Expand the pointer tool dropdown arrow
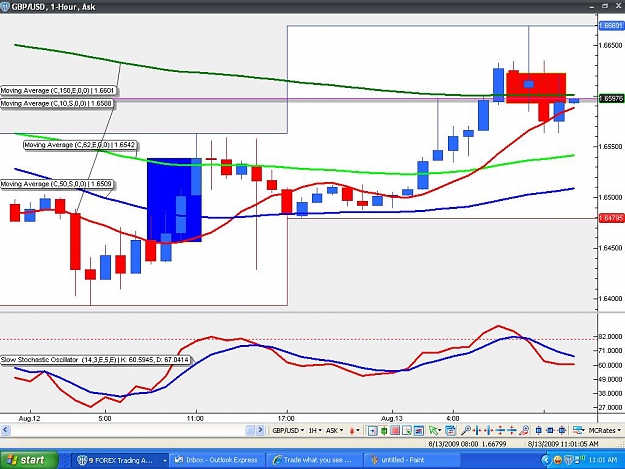 tap(440, 430)
